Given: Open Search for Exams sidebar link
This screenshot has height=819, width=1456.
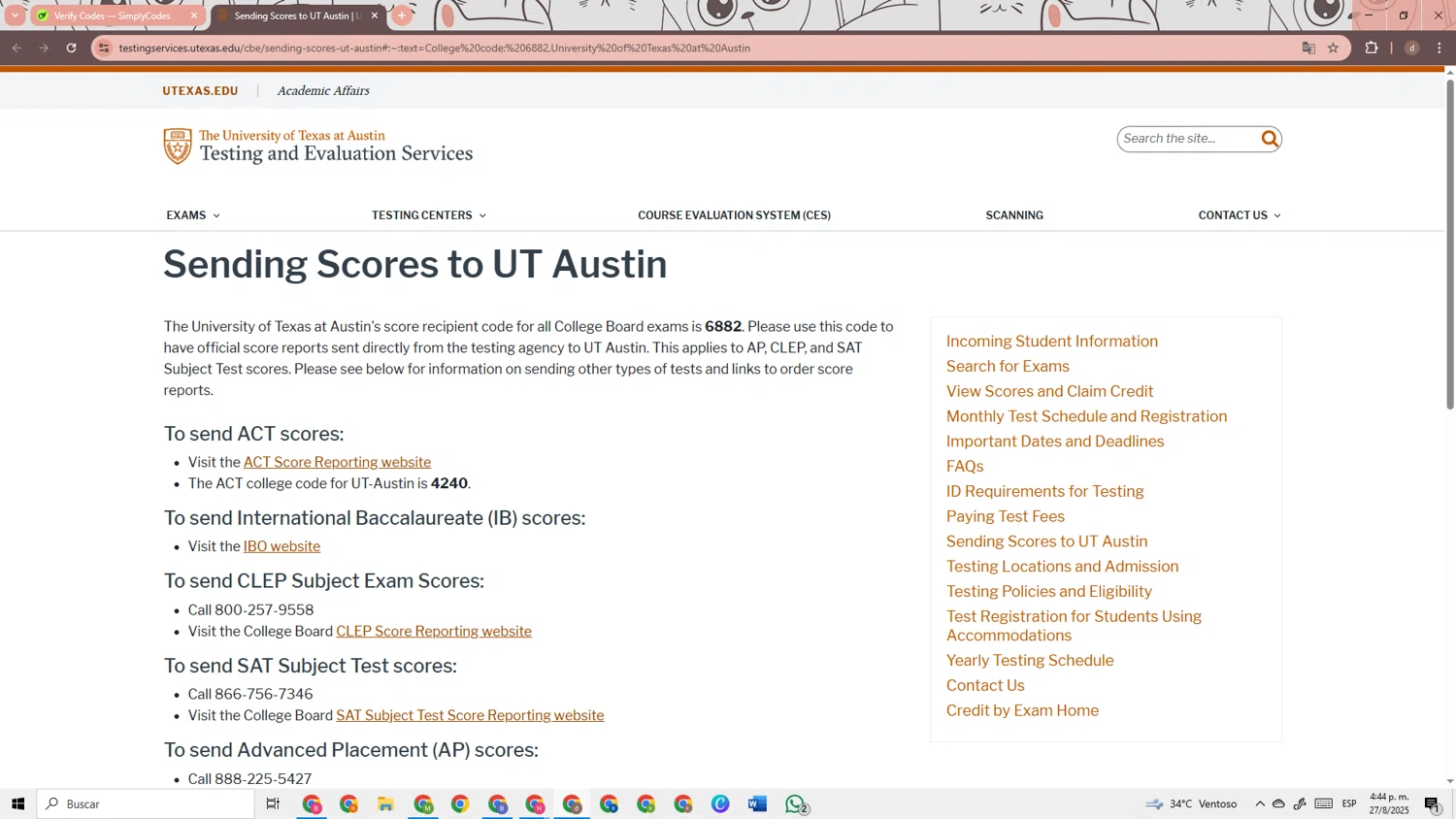Looking at the screenshot, I should pyautogui.click(x=1008, y=367).
